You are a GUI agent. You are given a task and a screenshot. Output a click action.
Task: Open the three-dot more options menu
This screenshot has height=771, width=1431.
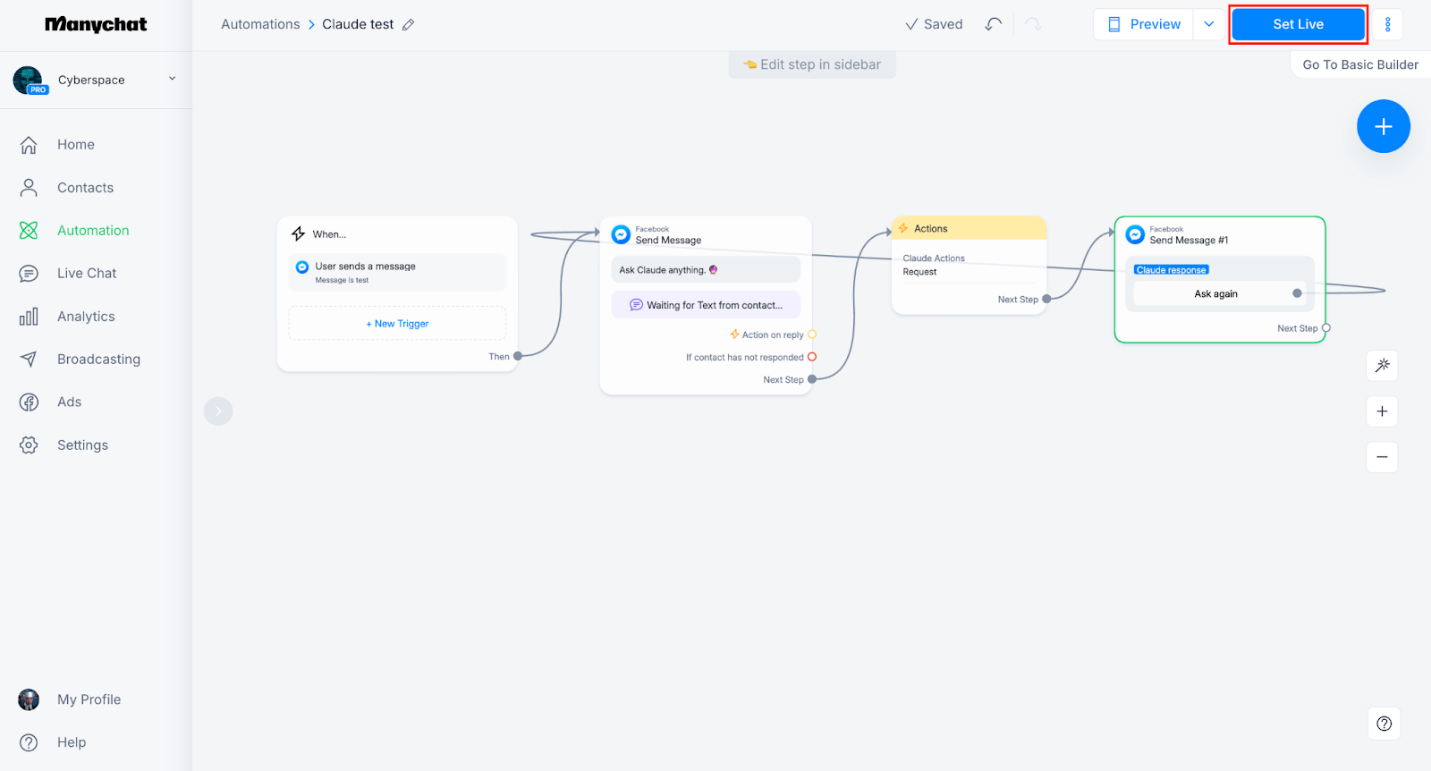click(1387, 24)
